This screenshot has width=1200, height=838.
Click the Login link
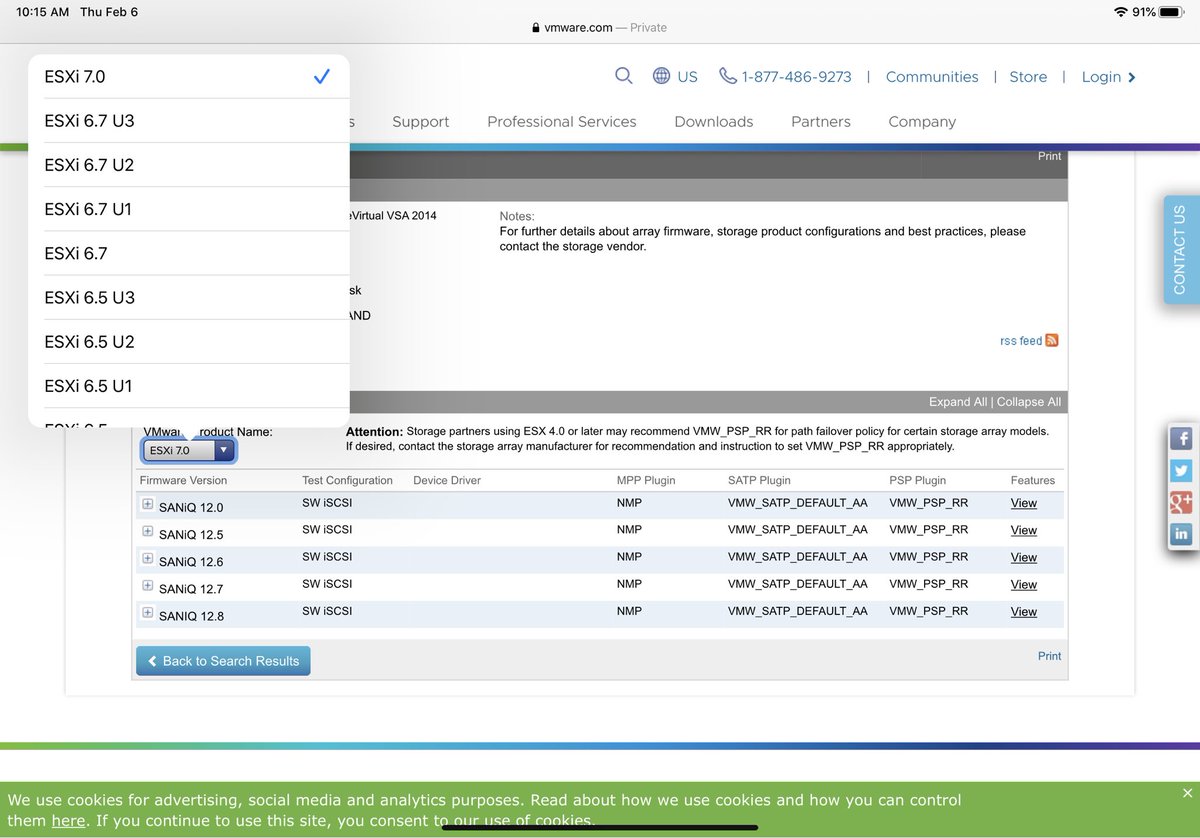click(x=1108, y=77)
